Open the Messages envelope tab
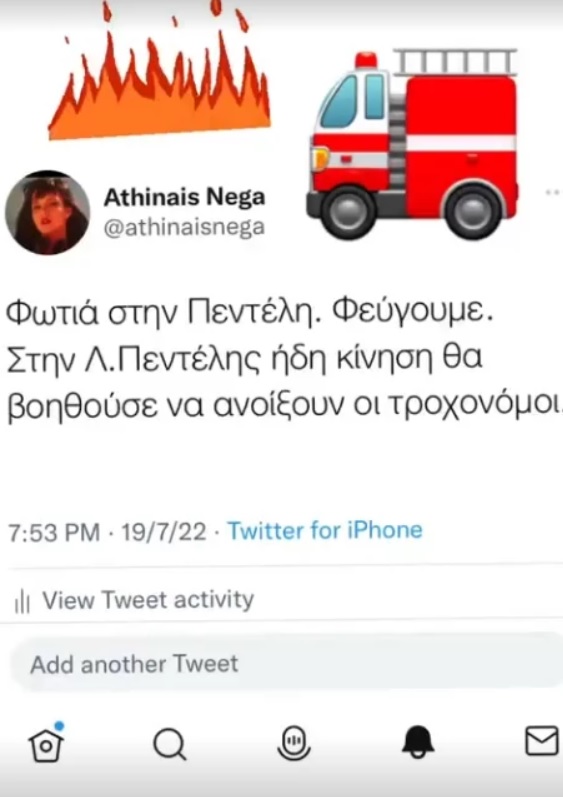 [x=542, y=741]
